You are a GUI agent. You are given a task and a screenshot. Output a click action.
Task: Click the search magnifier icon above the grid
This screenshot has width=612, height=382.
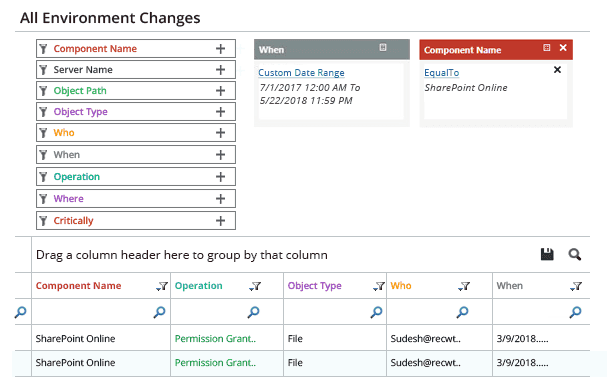click(575, 254)
